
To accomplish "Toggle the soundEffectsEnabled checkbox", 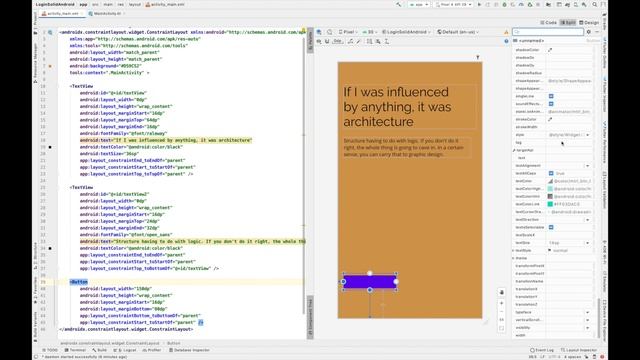I will [x=551, y=104].
